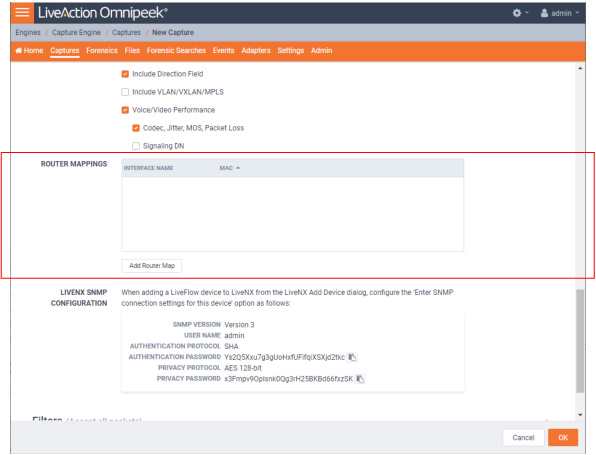
Task: Uncheck Codec, Jitter, MOS, Packet Loss
Action: click(x=136, y=128)
